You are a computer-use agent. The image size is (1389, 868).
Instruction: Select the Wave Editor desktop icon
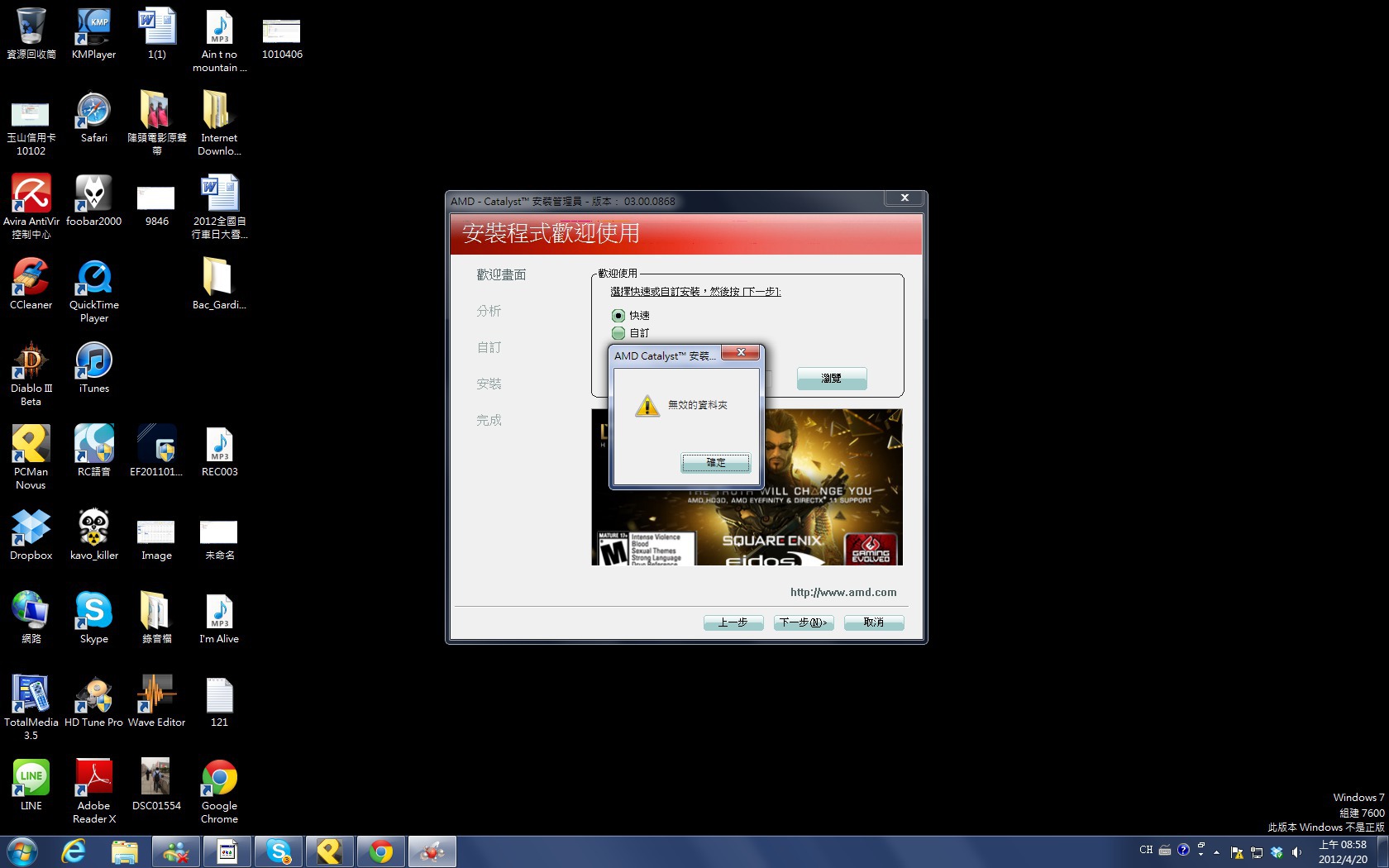click(x=157, y=702)
